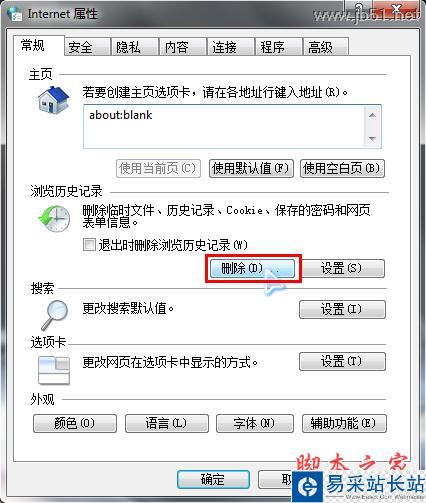Screen dimensions: 426x503
Task: Open the 隐私 tab
Action: tap(135, 47)
